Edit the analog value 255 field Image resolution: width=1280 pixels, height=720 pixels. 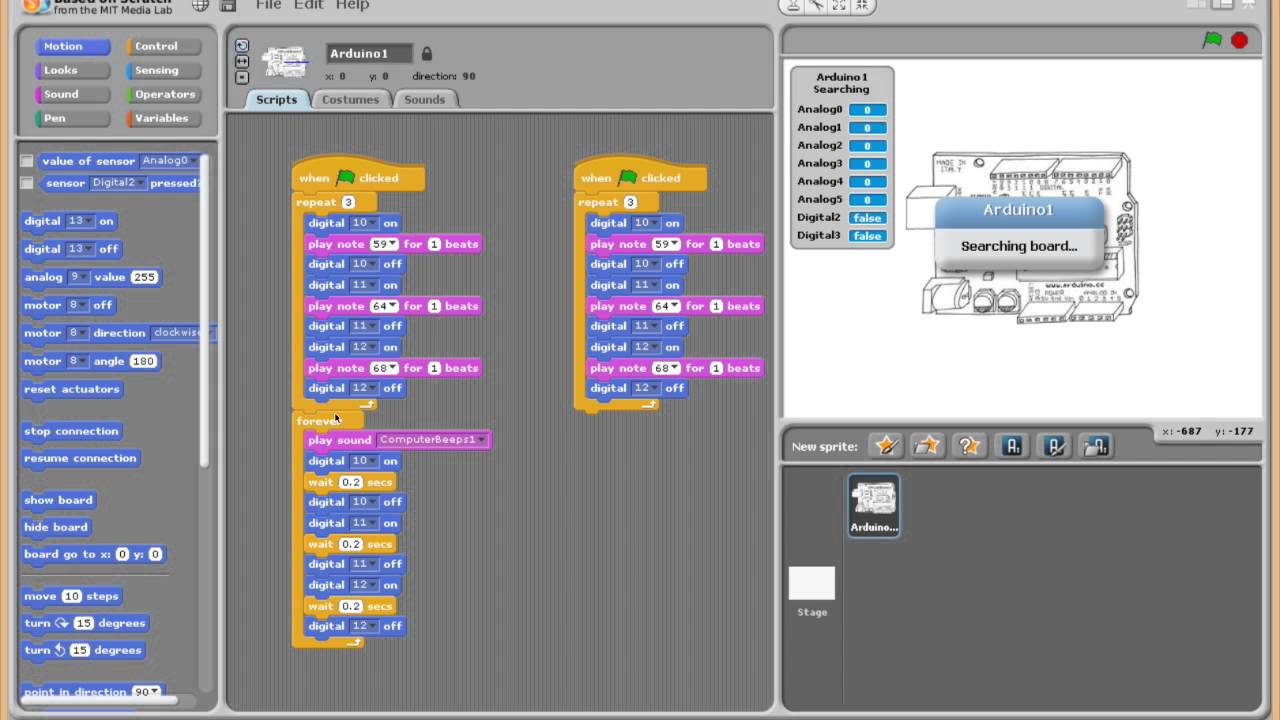coord(144,277)
